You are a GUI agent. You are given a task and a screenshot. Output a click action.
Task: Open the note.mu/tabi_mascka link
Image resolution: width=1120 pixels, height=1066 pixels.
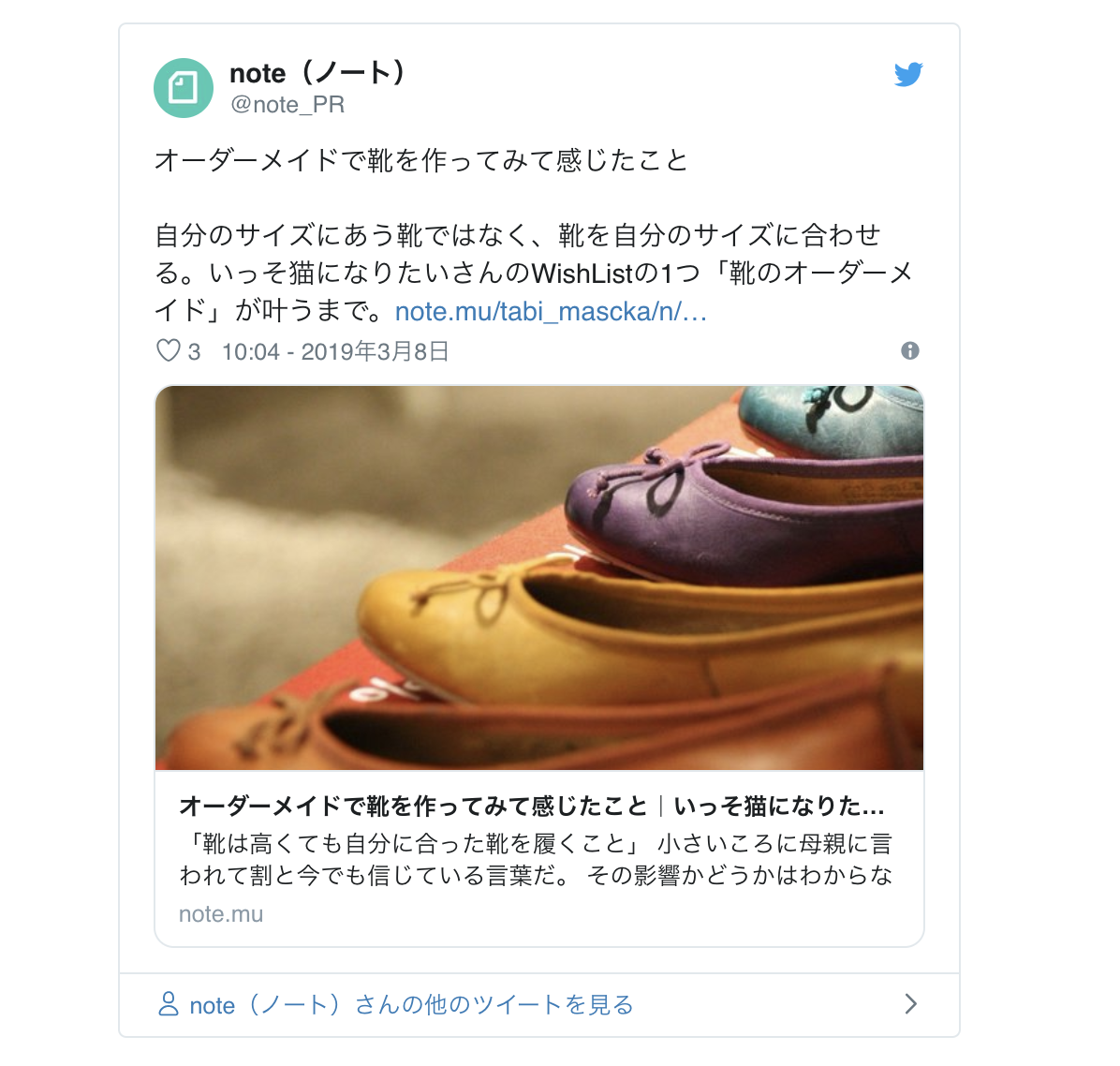[x=551, y=312]
